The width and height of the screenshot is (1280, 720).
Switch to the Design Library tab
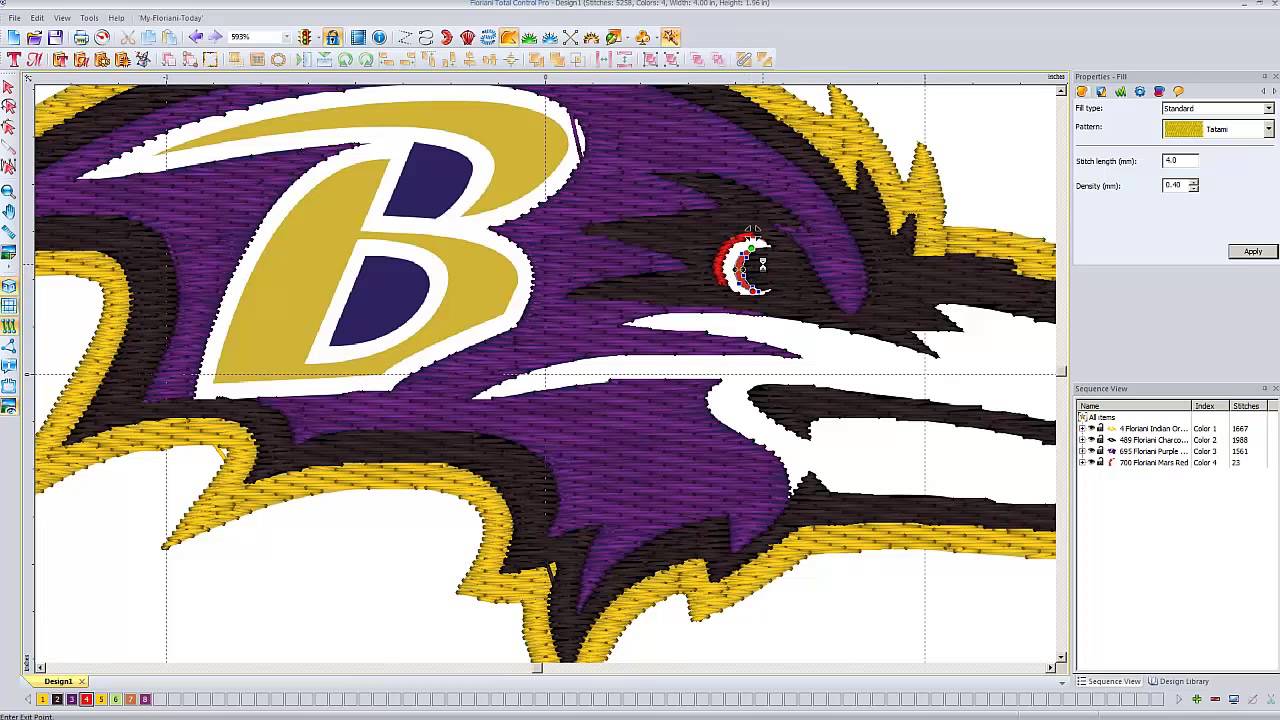[1179, 682]
